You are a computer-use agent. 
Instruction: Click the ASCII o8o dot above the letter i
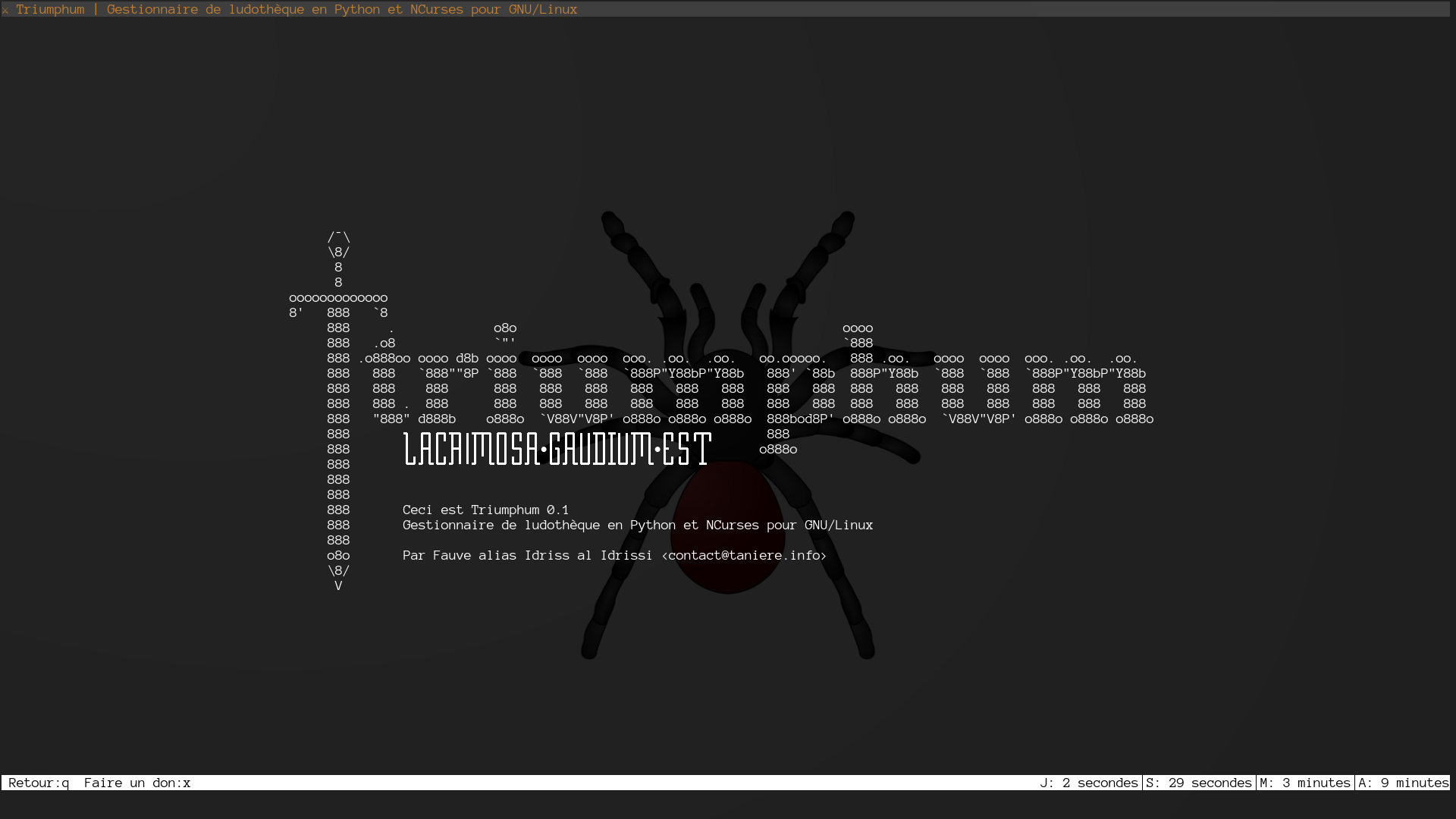[505, 328]
